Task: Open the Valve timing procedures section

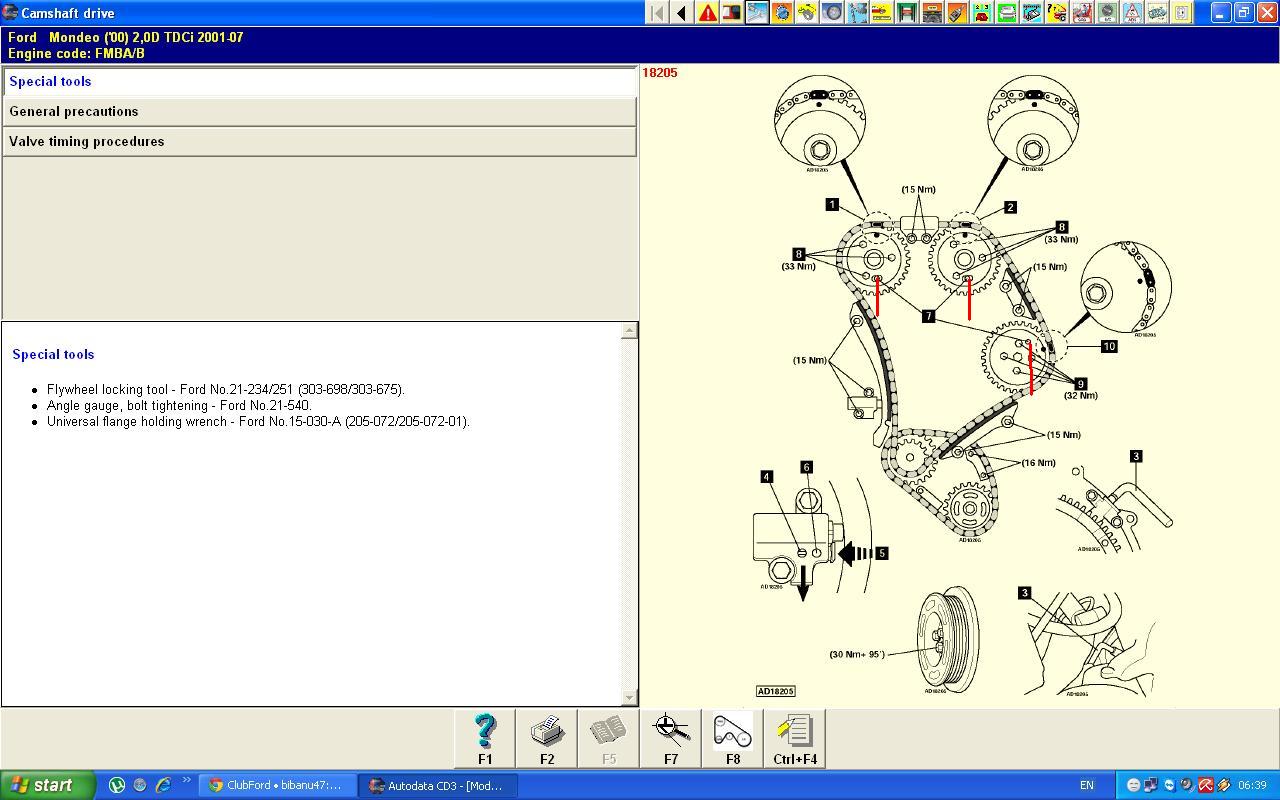Action: [x=319, y=142]
